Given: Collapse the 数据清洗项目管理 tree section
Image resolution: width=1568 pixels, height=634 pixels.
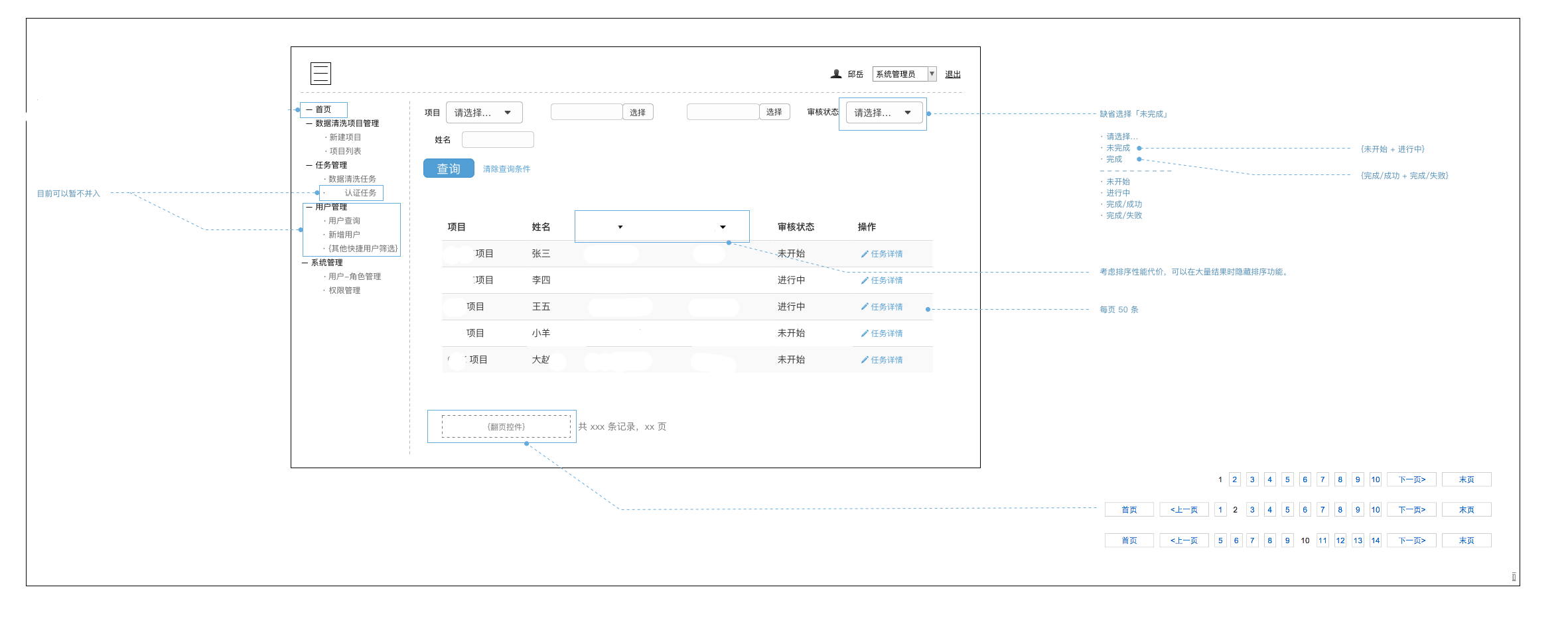Looking at the screenshot, I should [309, 123].
